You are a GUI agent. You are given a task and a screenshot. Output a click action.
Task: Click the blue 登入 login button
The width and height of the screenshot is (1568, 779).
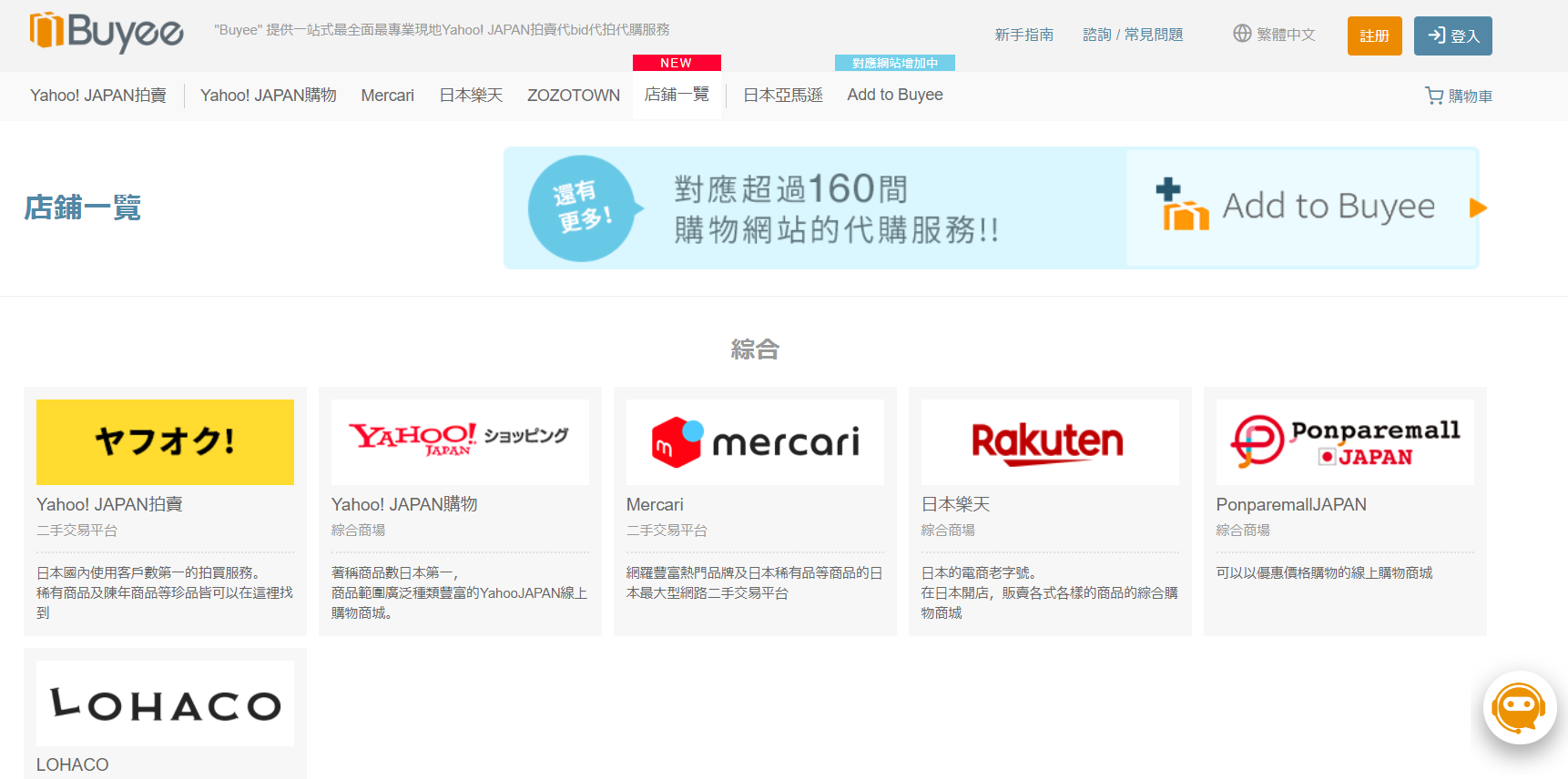pyautogui.click(x=1452, y=36)
